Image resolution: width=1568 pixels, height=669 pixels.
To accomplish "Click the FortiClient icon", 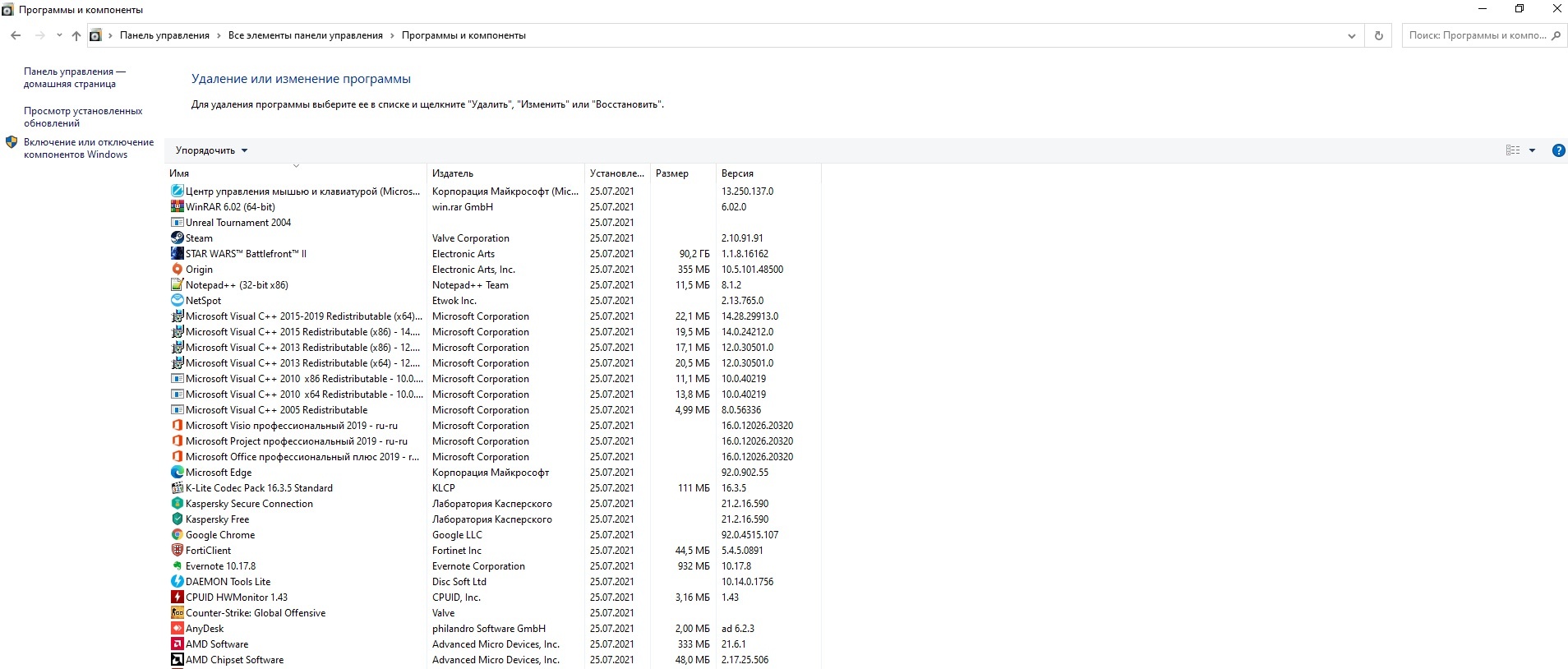I will coord(177,551).
